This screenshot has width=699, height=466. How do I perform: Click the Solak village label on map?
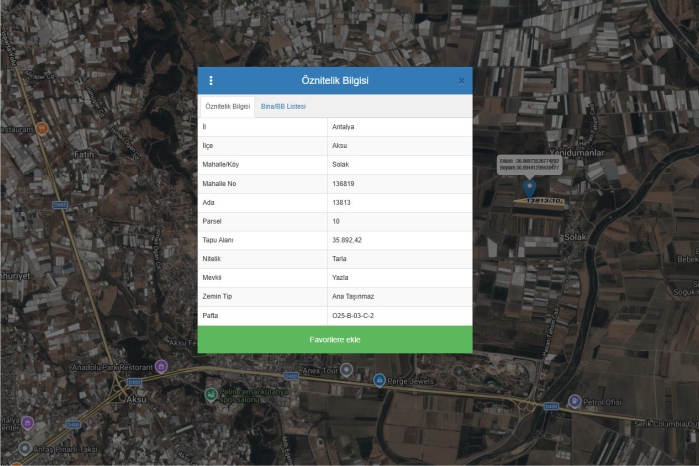pos(575,237)
